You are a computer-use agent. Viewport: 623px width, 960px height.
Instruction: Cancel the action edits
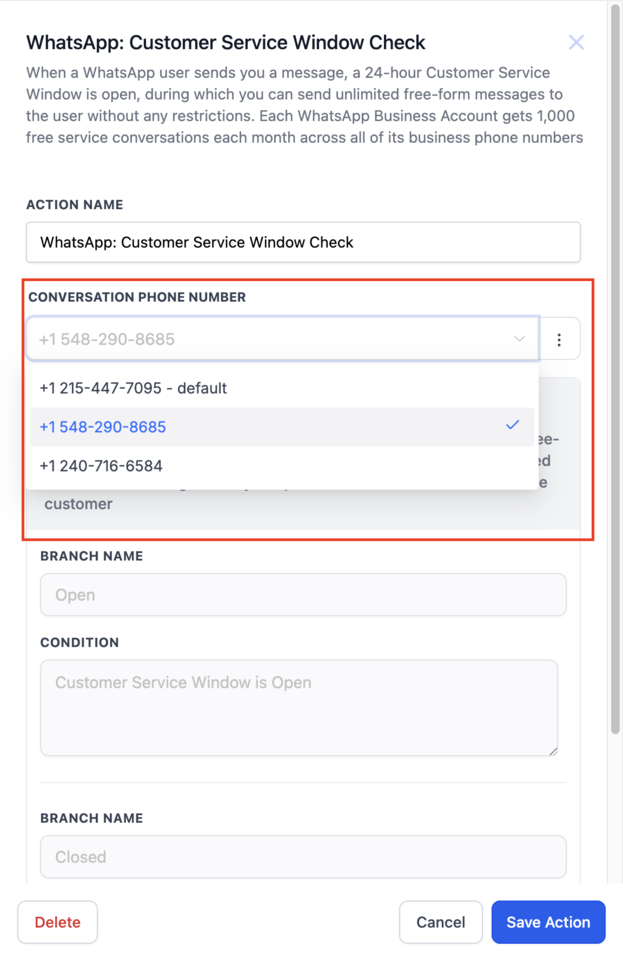tap(441, 922)
